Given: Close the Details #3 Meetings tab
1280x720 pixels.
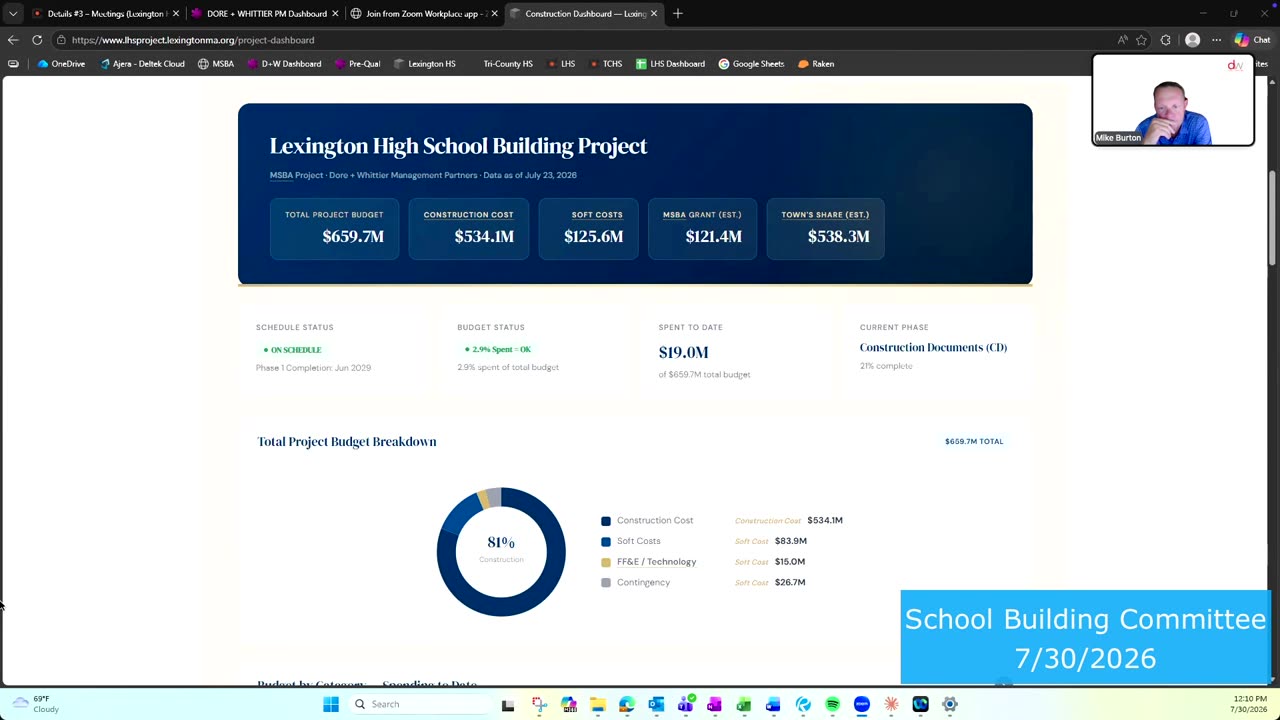Looking at the screenshot, I should 176,14.
